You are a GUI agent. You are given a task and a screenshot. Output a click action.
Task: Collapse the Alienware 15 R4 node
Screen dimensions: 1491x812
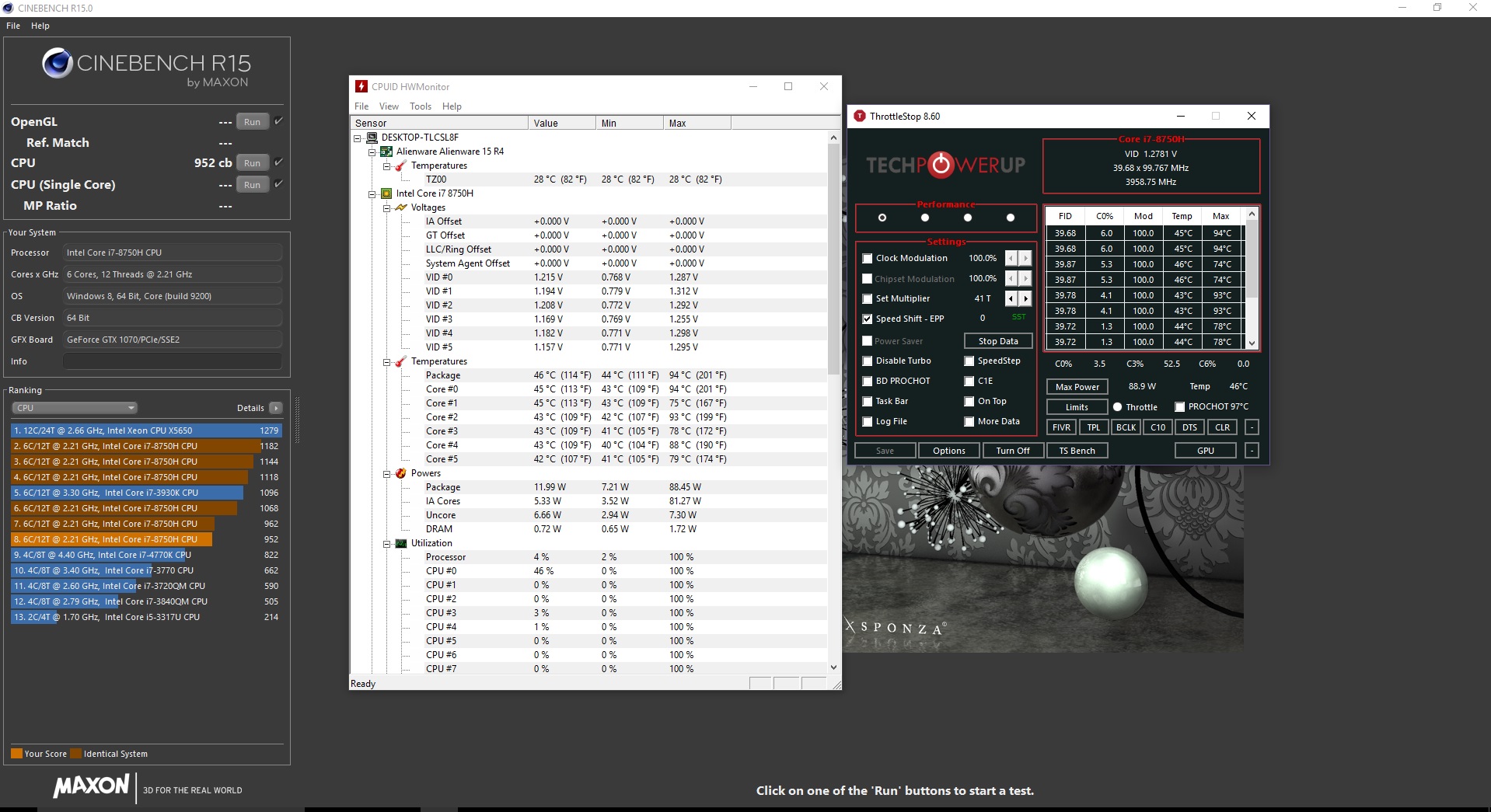372,152
